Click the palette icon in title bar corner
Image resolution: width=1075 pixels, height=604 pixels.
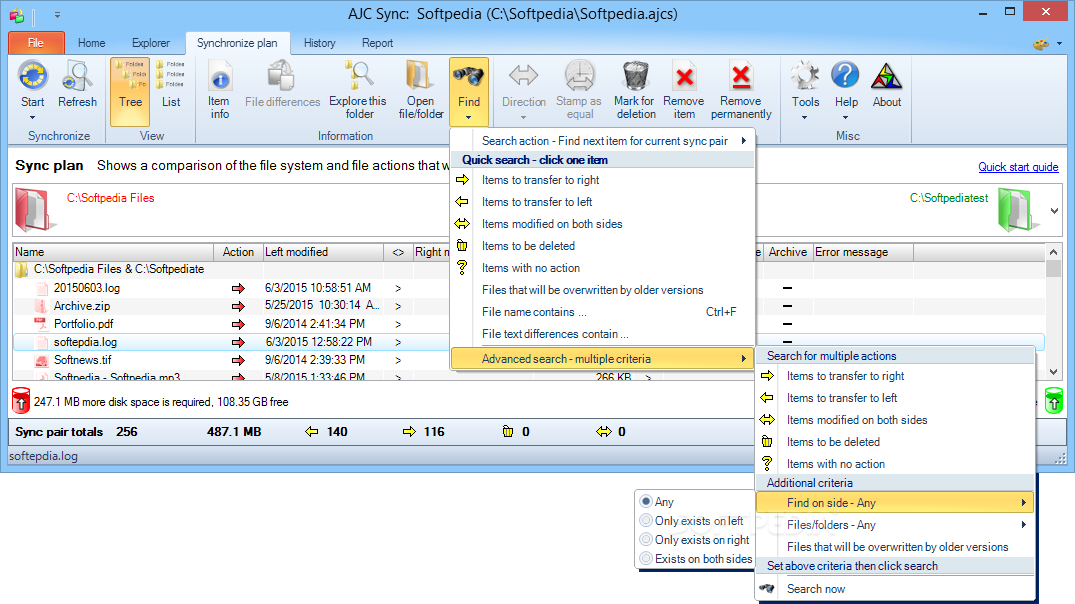tap(1041, 44)
